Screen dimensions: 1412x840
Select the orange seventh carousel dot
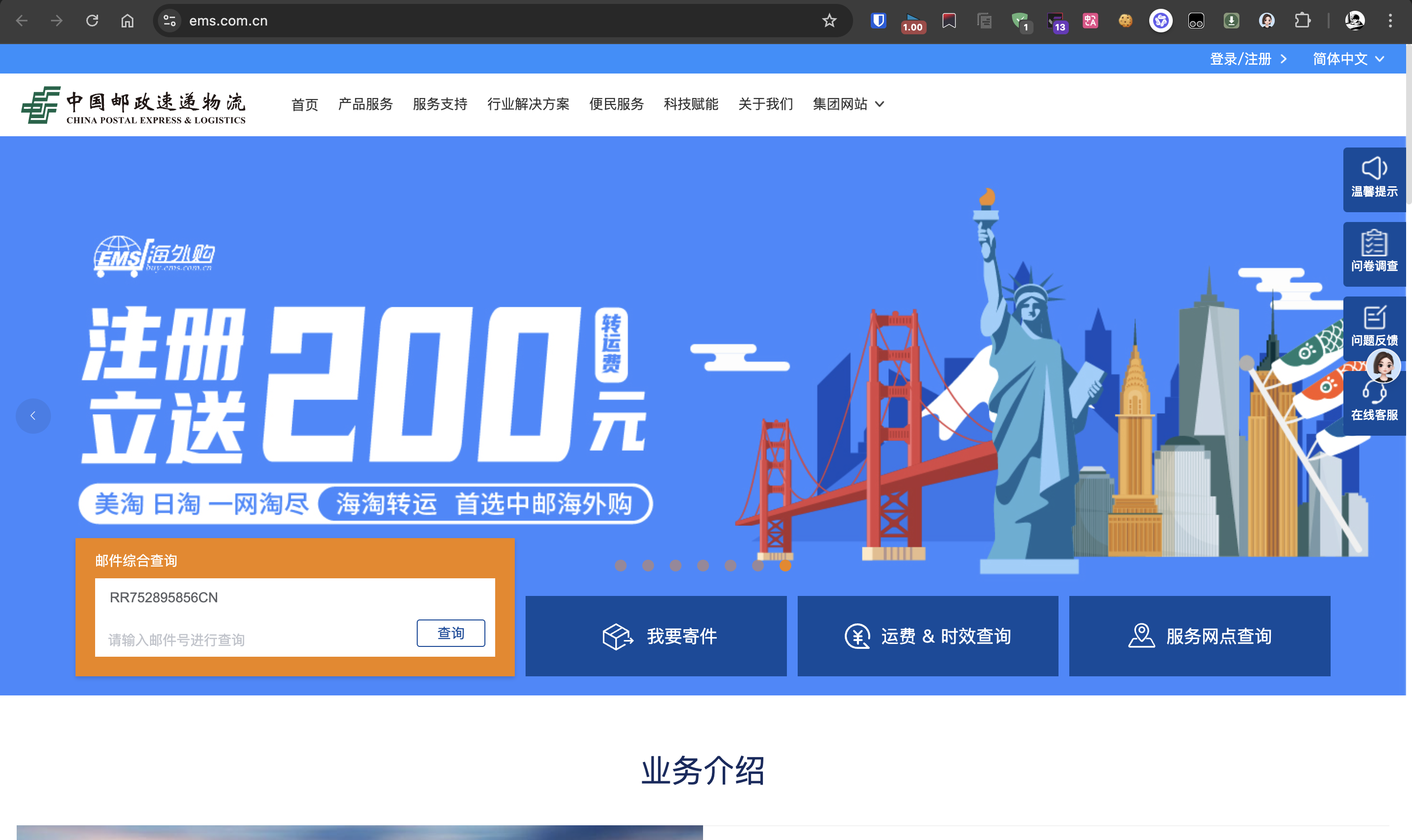785,566
